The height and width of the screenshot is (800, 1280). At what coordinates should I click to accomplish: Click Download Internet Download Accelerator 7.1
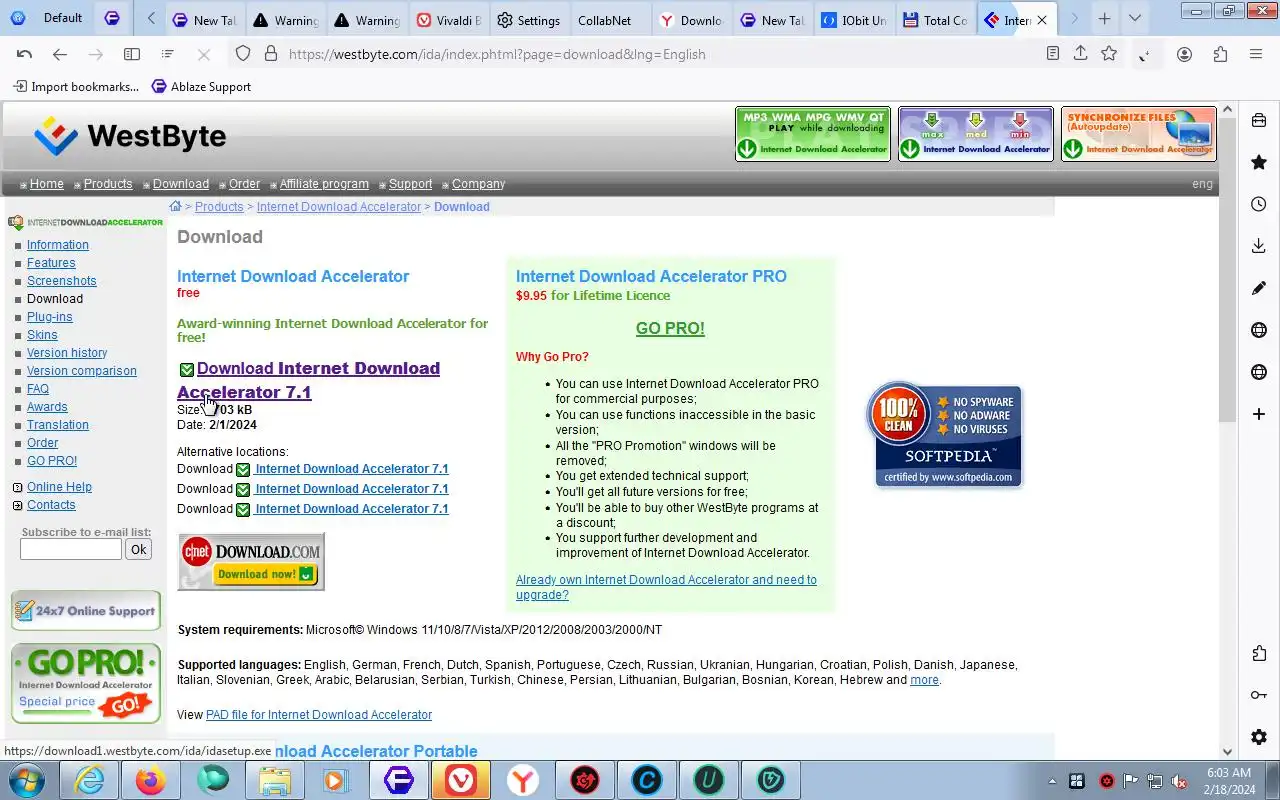pos(308,380)
